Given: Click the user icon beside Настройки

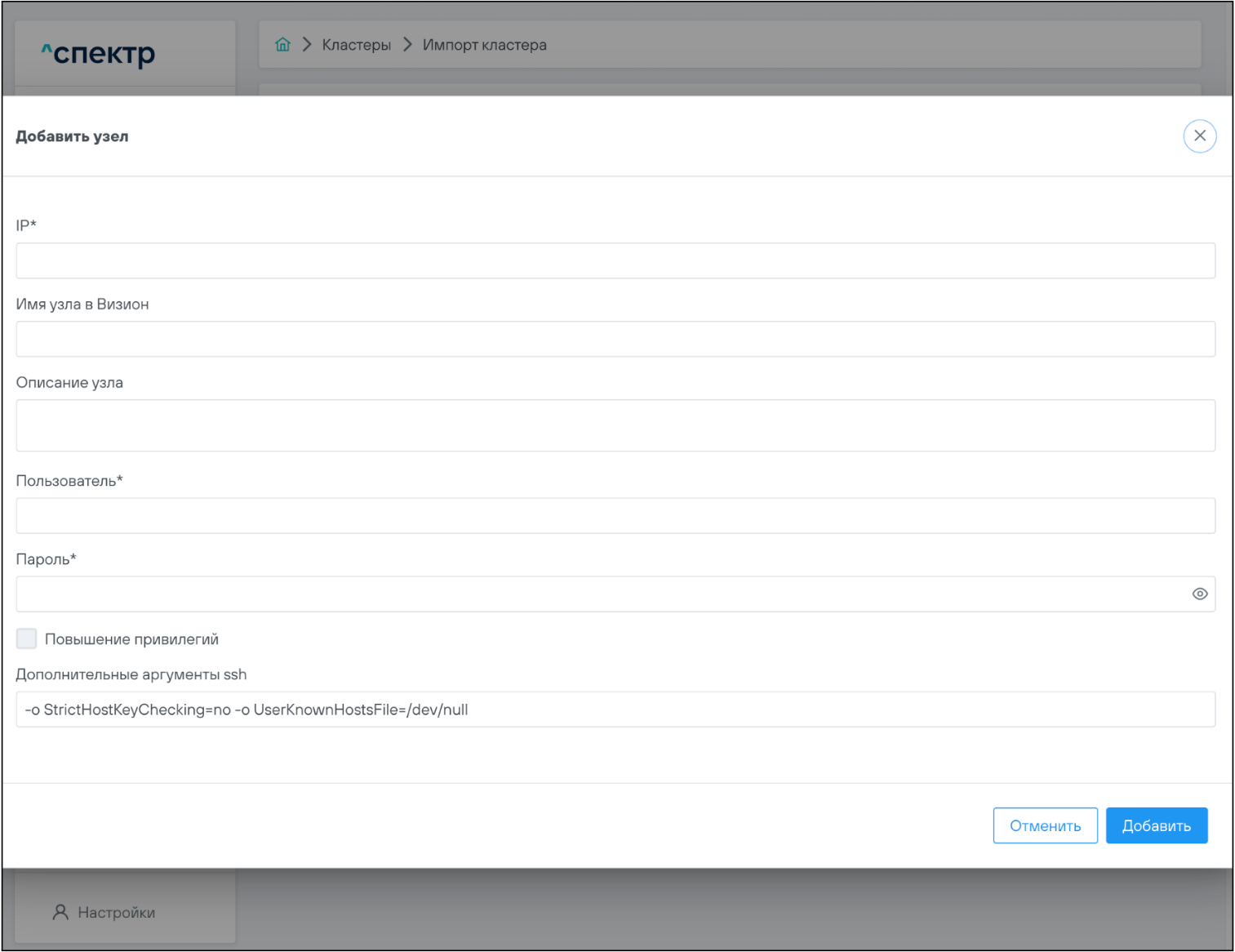Looking at the screenshot, I should (60, 912).
